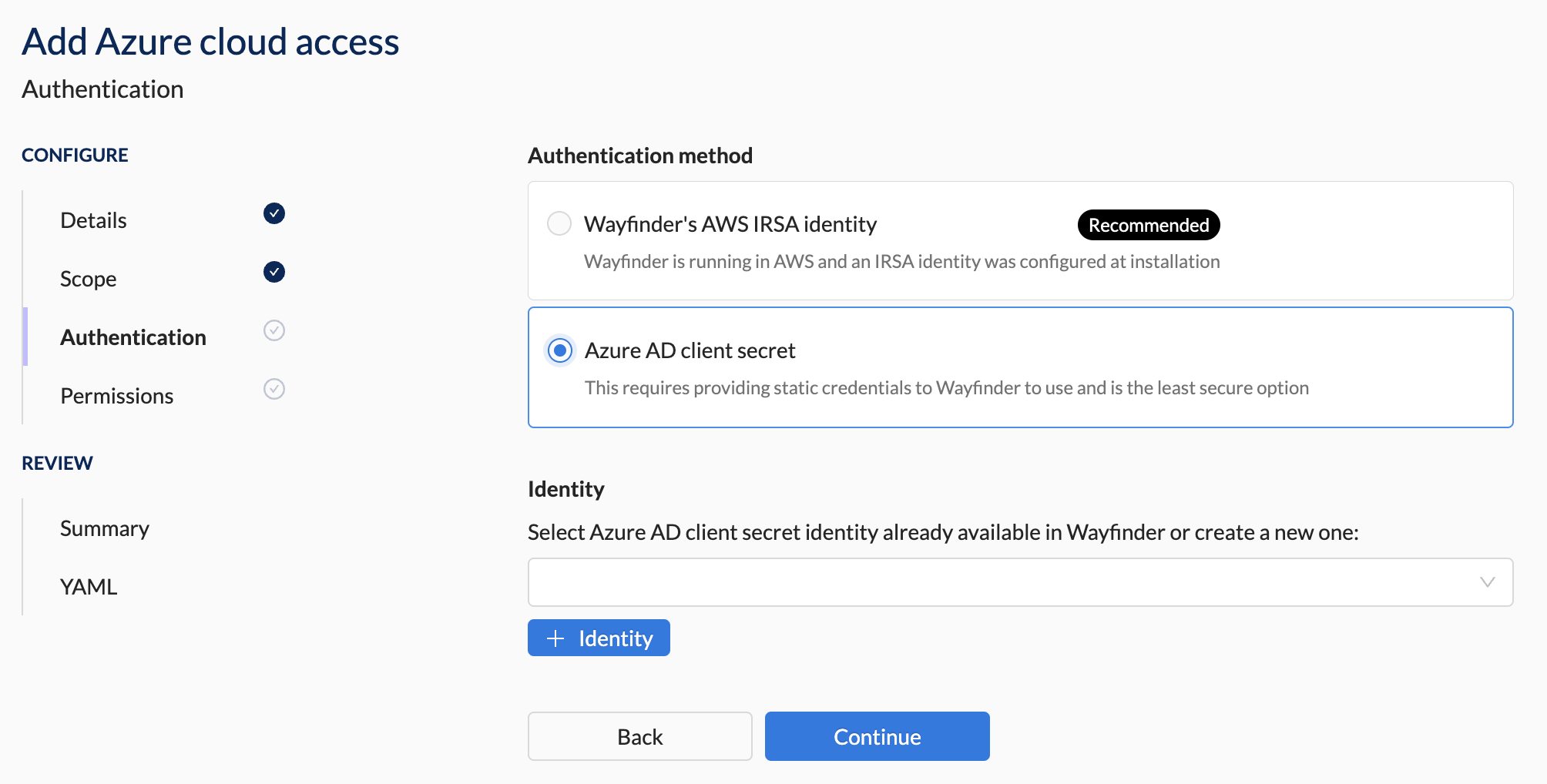Viewport: 1547px width, 784px height.
Task: Click the Scope step completed checkmark icon
Action: [274, 272]
